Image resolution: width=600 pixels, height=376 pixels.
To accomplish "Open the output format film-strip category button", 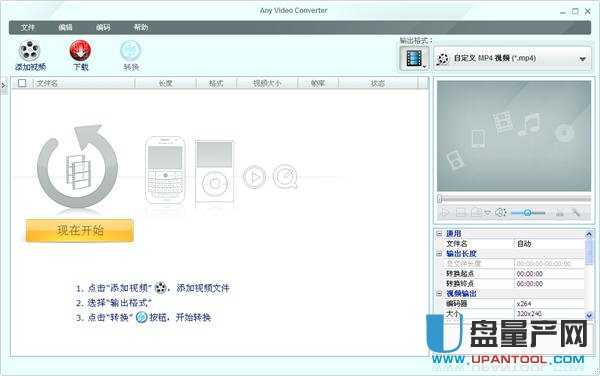I will pyautogui.click(x=414, y=59).
